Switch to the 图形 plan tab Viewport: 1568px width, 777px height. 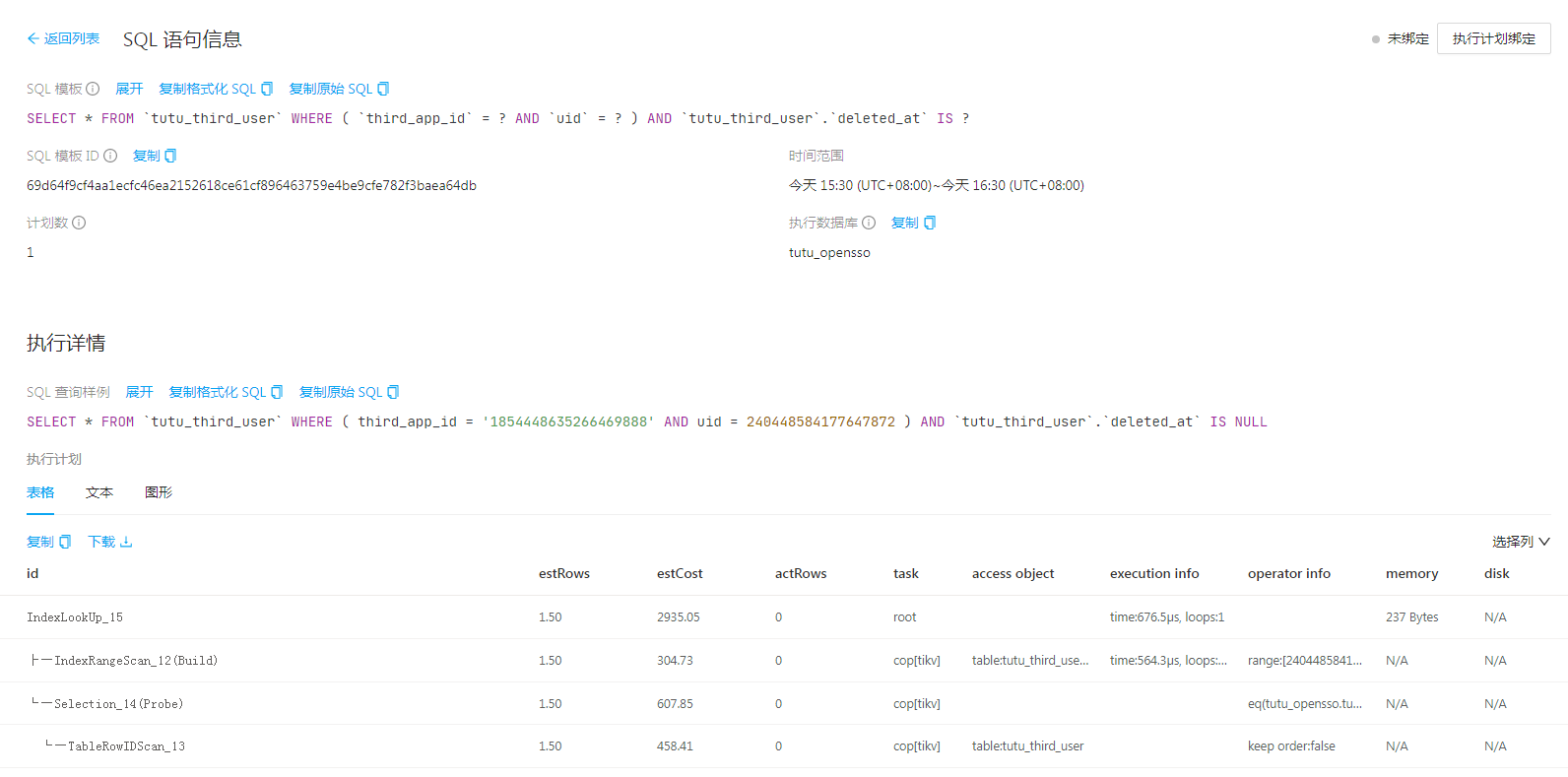159,492
